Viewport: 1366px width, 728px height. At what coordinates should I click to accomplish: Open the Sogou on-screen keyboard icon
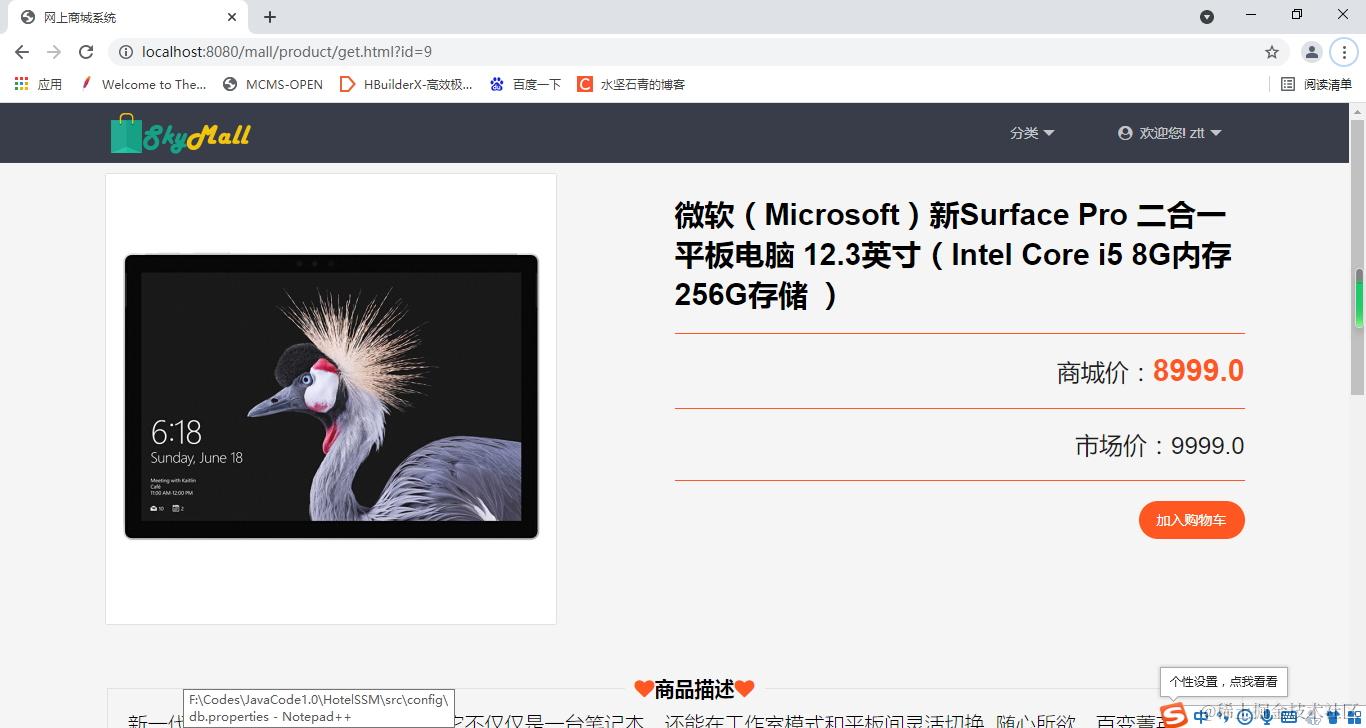point(1289,716)
